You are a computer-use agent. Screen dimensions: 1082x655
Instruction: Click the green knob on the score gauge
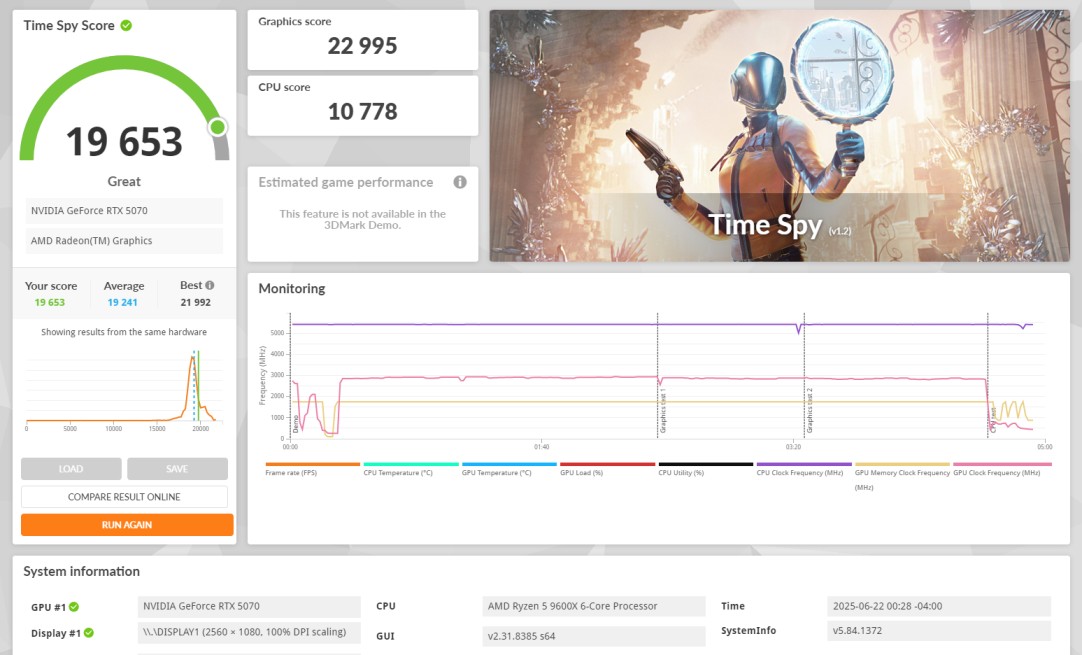[x=217, y=127]
